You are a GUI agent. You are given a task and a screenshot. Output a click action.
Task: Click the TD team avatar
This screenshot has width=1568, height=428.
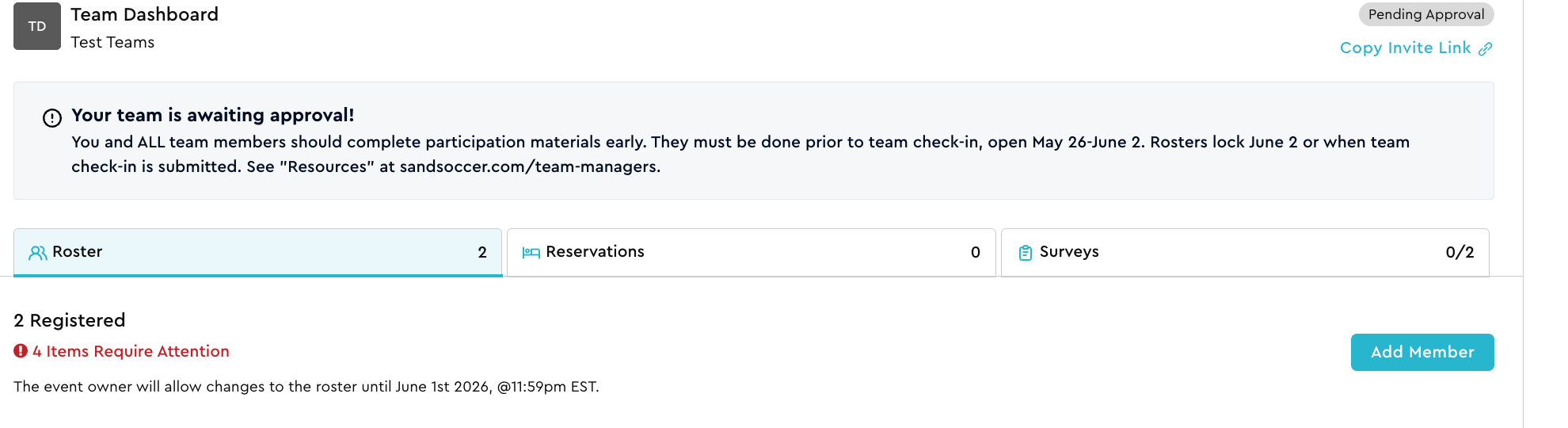pos(37,26)
